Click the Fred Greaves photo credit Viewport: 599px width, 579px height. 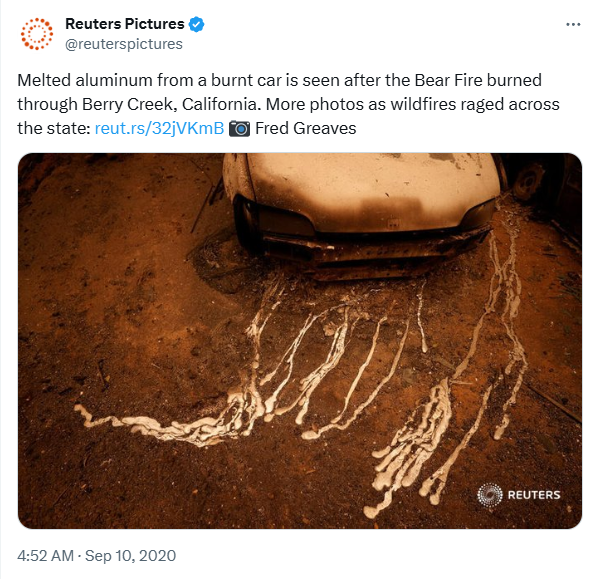pos(306,128)
